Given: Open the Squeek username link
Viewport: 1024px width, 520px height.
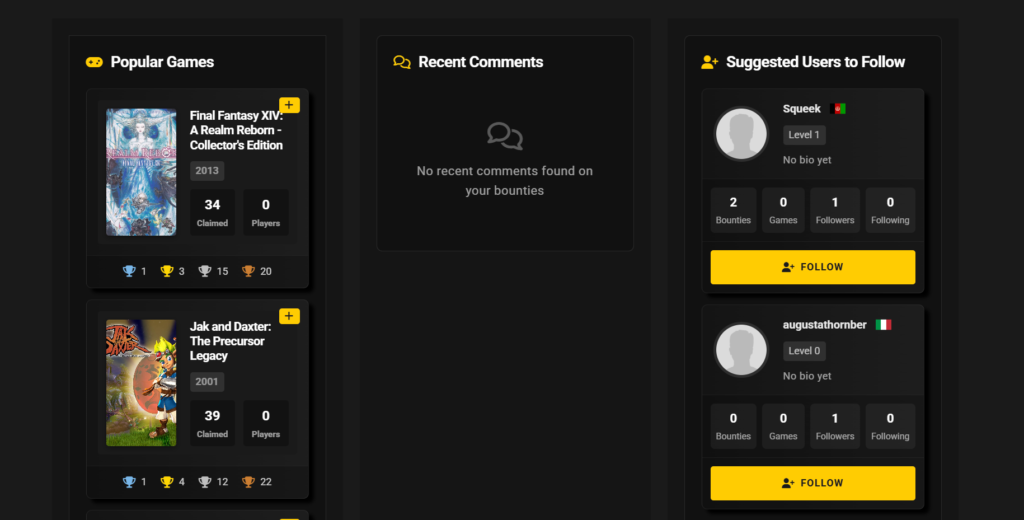Looking at the screenshot, I should 802,109.
